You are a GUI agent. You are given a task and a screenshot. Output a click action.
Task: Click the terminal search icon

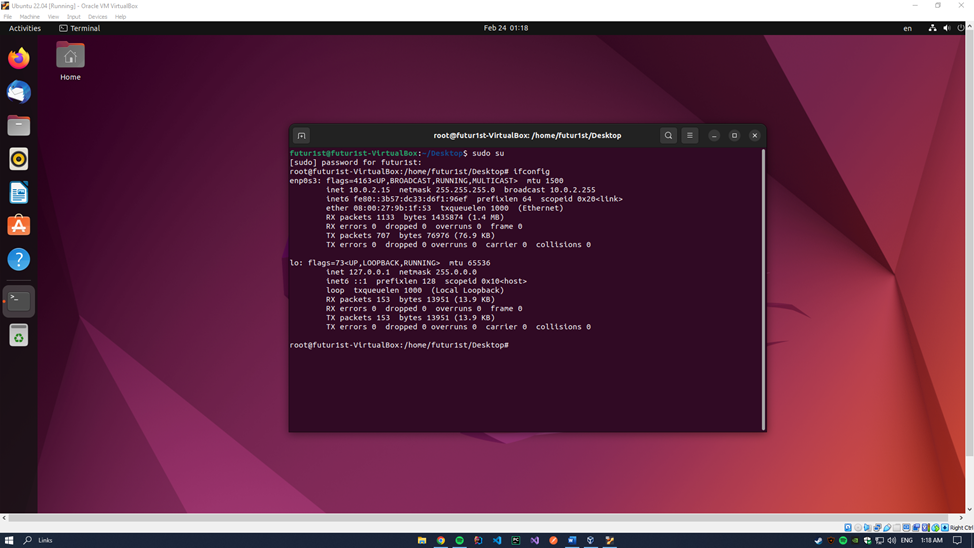click(668, 135)
